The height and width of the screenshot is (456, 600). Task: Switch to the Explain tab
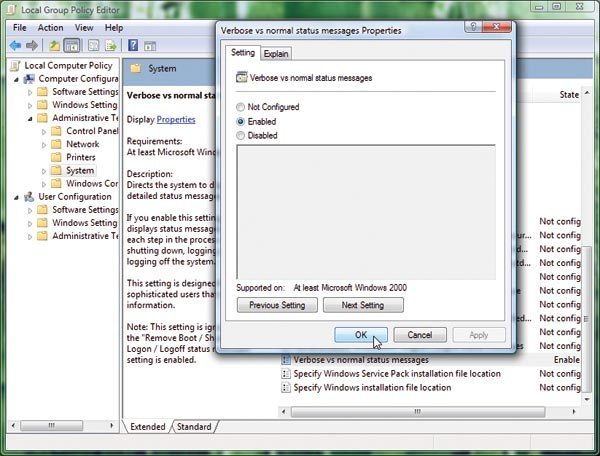276,53
